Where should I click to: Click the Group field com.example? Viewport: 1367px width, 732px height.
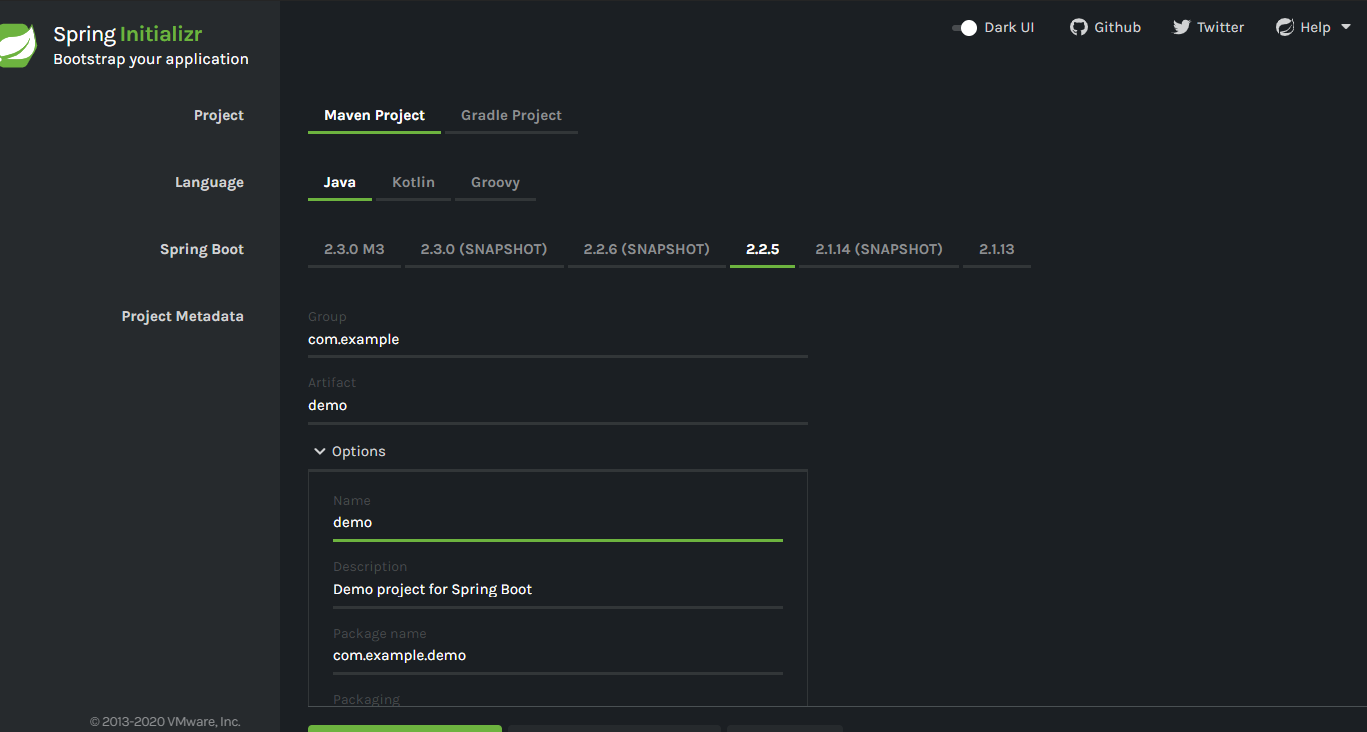[558, 340]
